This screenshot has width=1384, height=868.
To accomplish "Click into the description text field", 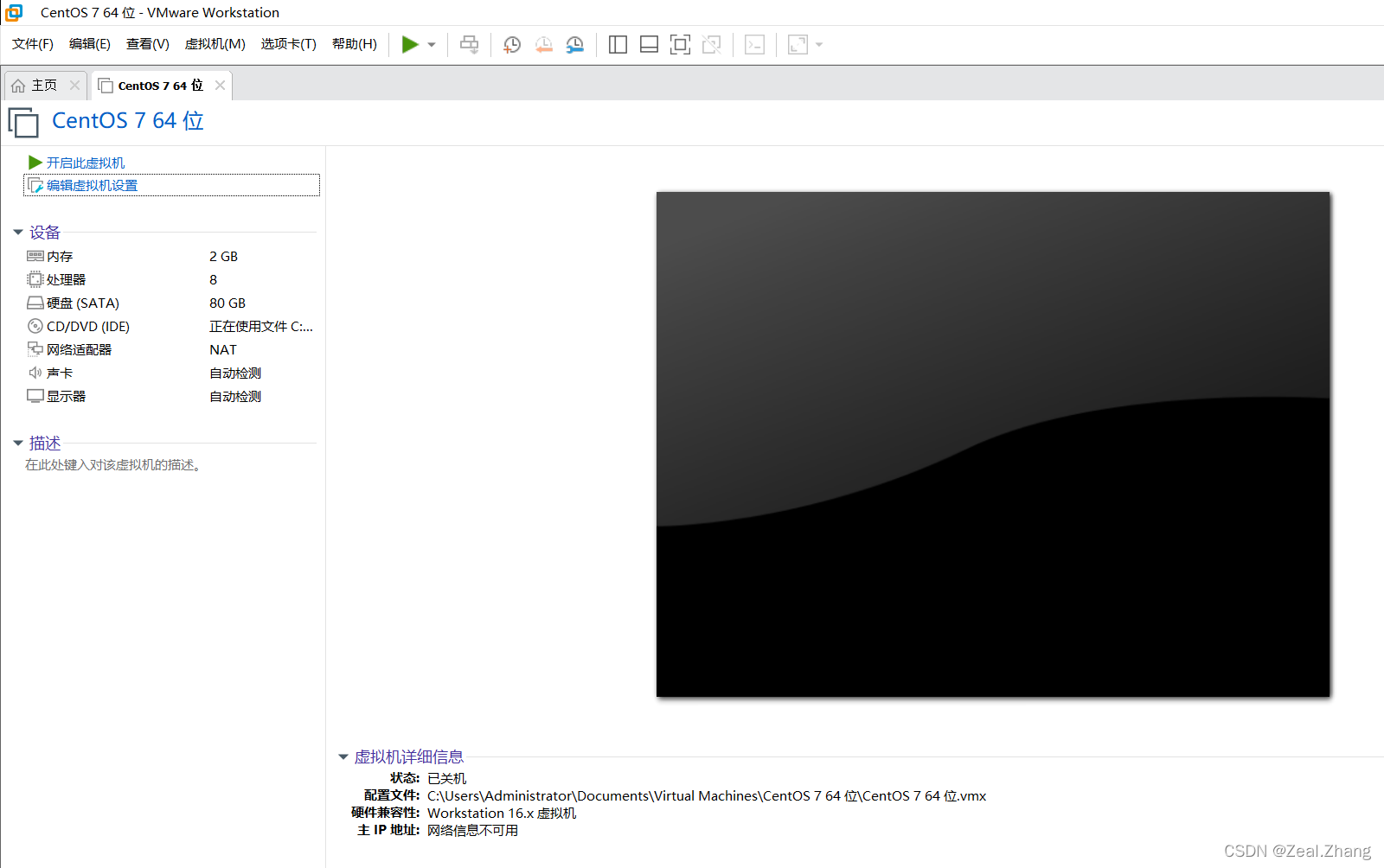I will (113, 465).
